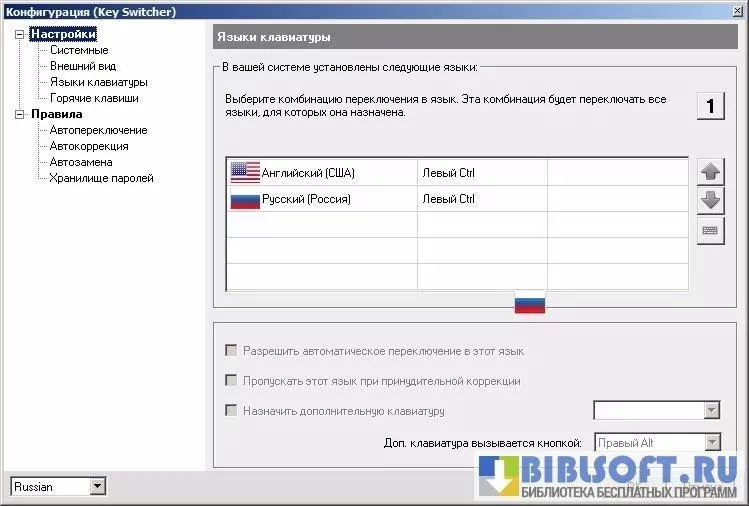Click the keyboard icon button
Screen dimensions: 749x506
pyautogui.click(x=711, y=230)
